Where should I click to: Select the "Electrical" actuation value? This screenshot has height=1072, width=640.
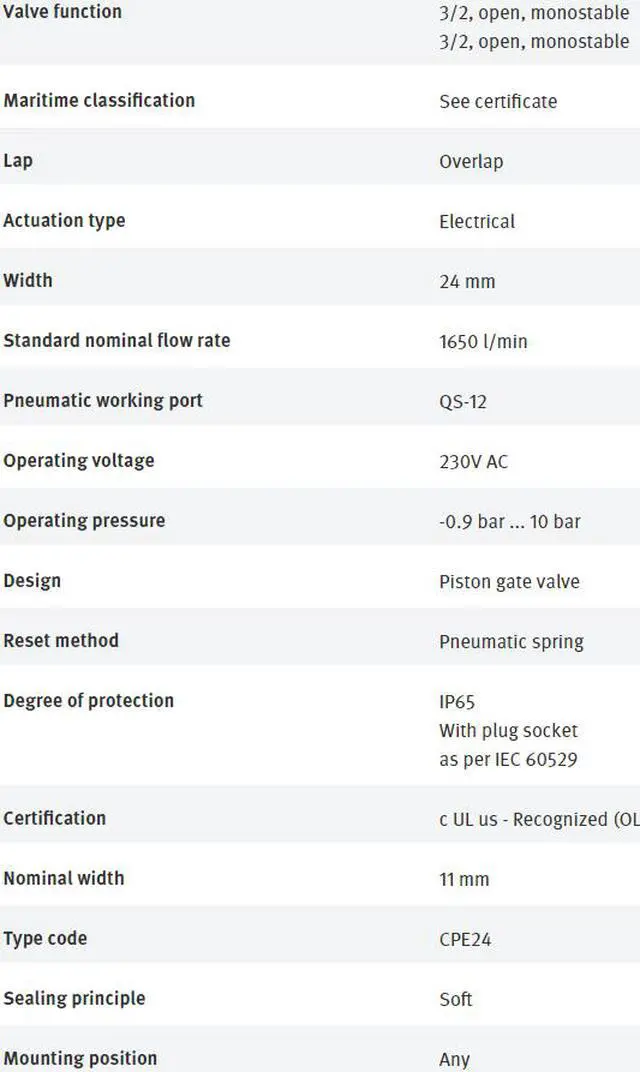(x=477, y=221)
